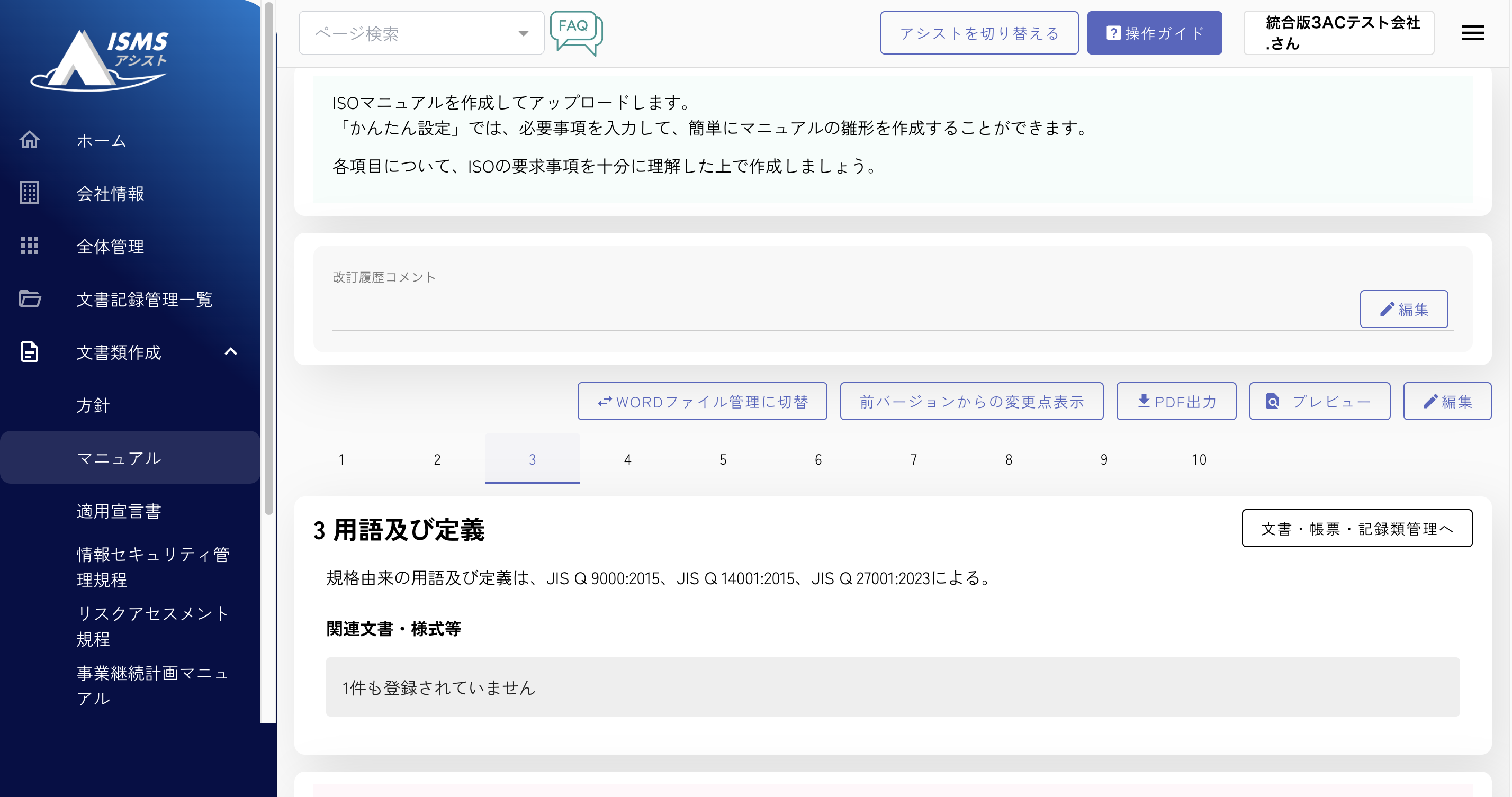
Task: Click WORDファイル管理に切替 button
Action: click(702, 402)
